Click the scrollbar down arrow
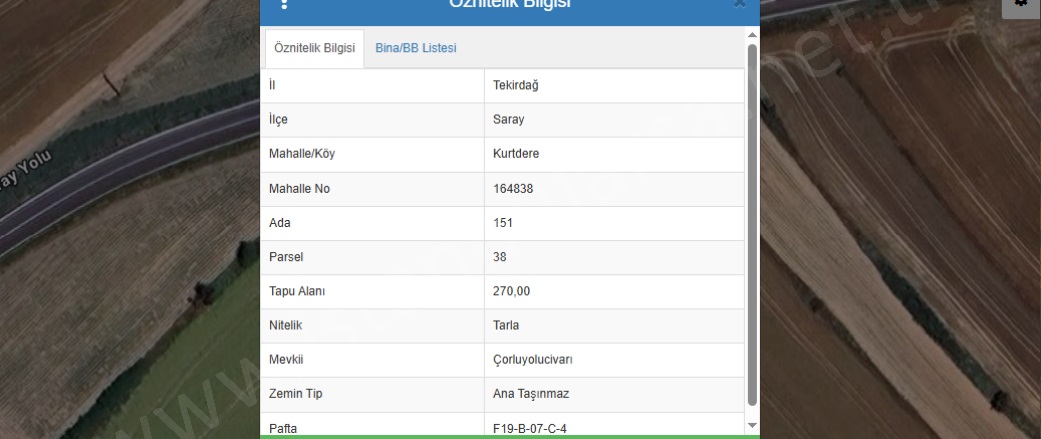1041x439 pixels. point(752,426)
